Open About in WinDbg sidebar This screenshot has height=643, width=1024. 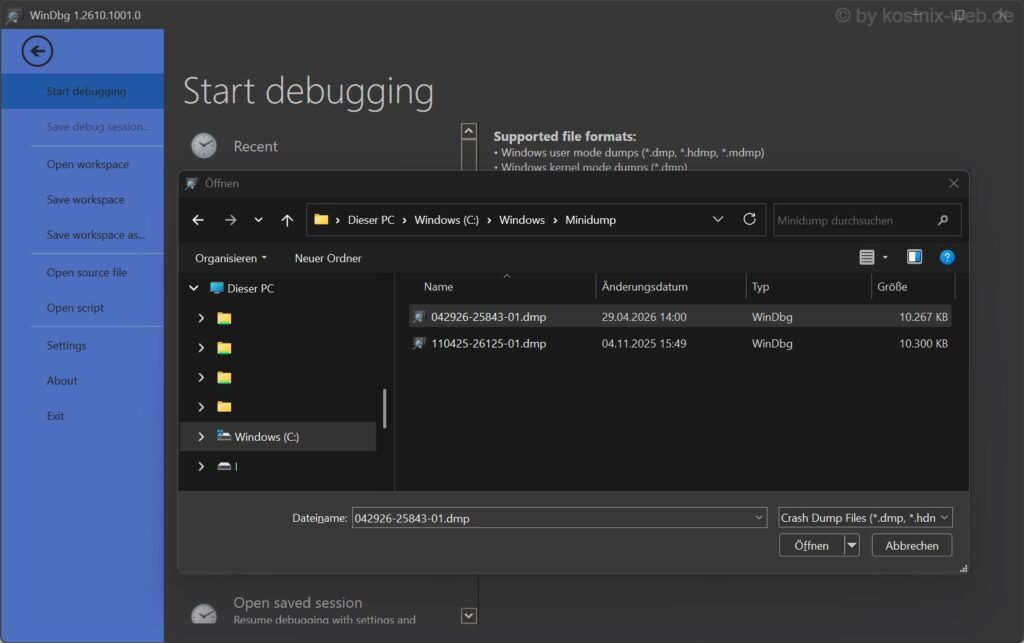62,381
